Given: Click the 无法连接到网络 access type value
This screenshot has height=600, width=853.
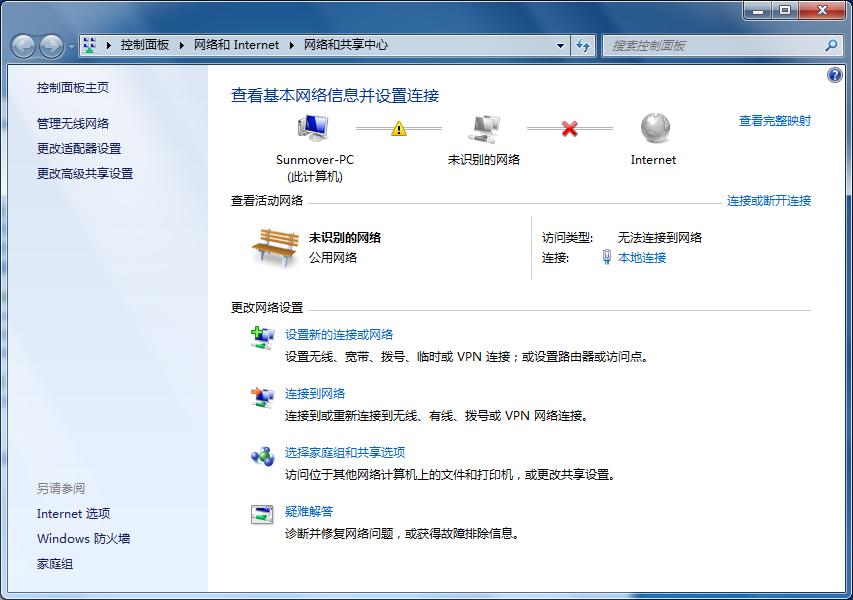Looking at the screenshot, I should [660, 238].
